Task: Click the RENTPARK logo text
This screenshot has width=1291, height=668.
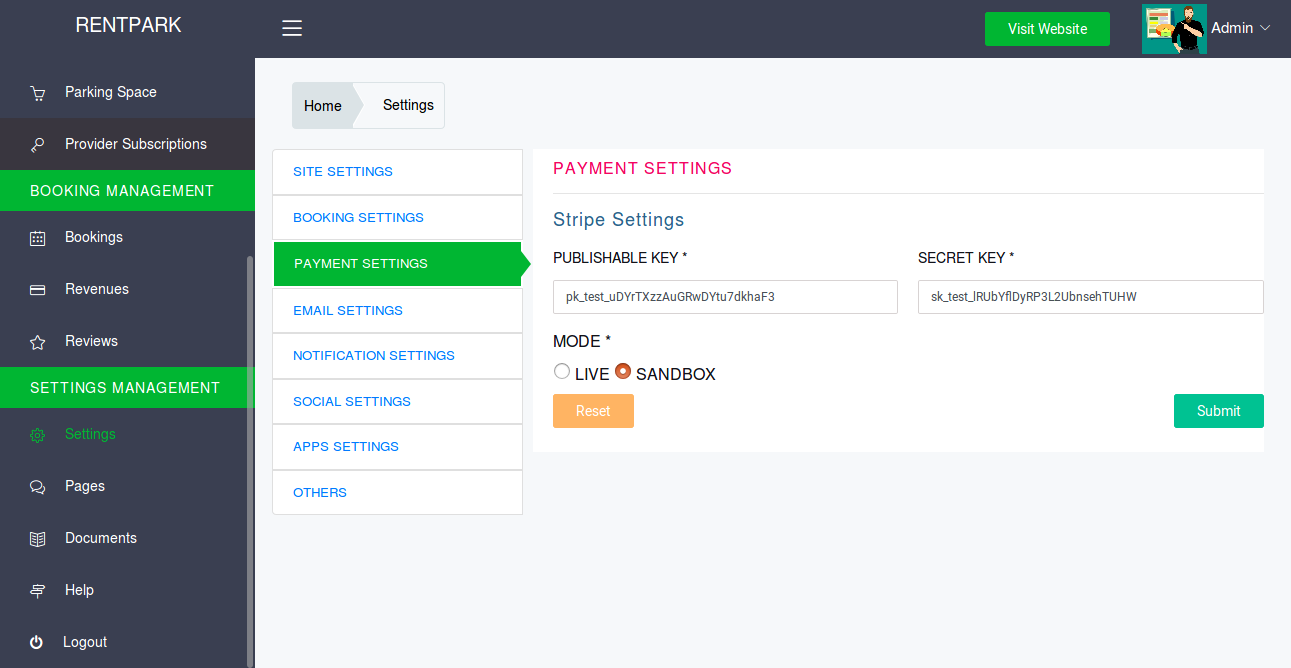Action: (x=128, y=25)
